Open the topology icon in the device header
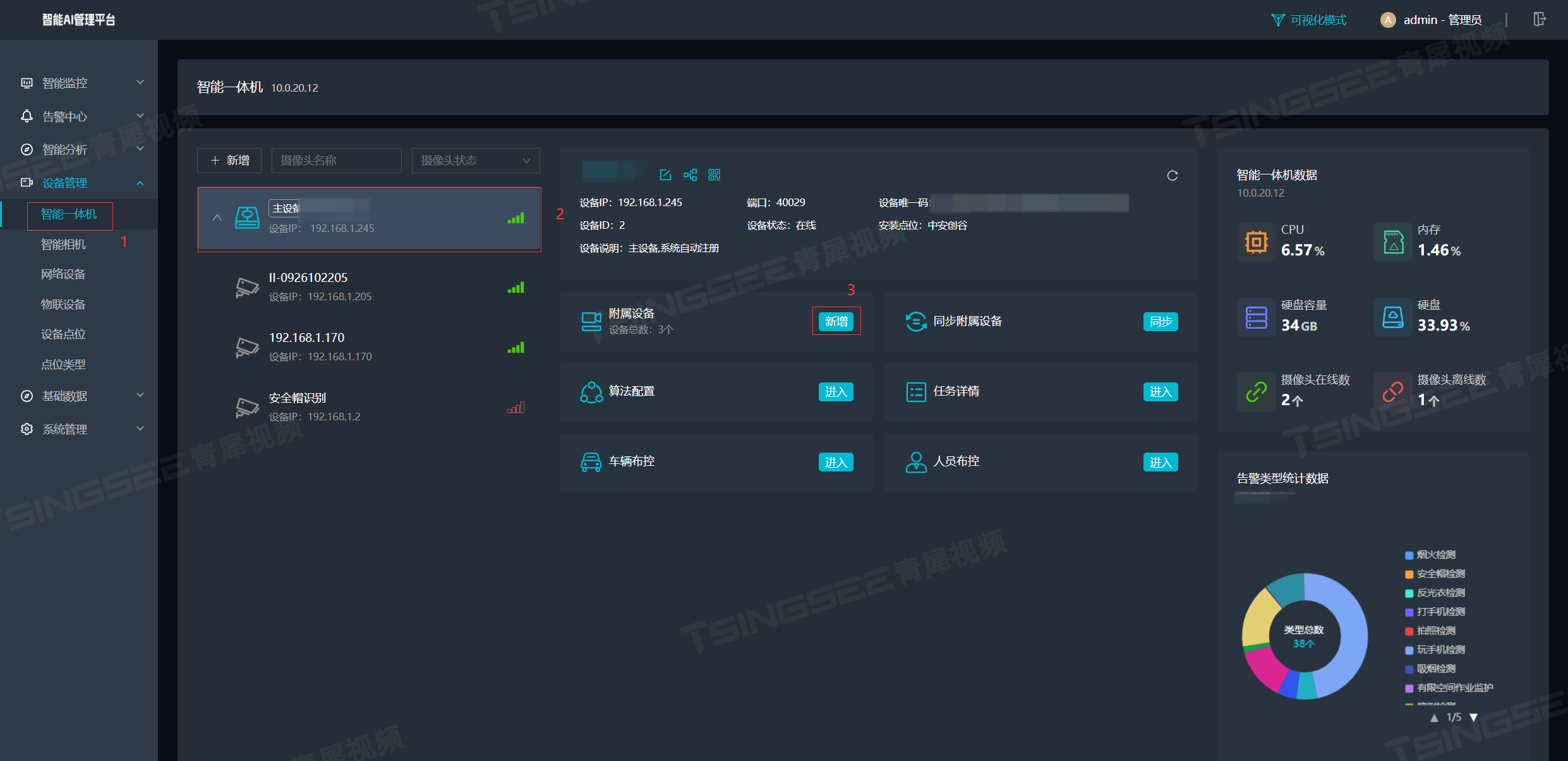The height and width of the screenshot is (761, 1568). (x=690, y=175)
